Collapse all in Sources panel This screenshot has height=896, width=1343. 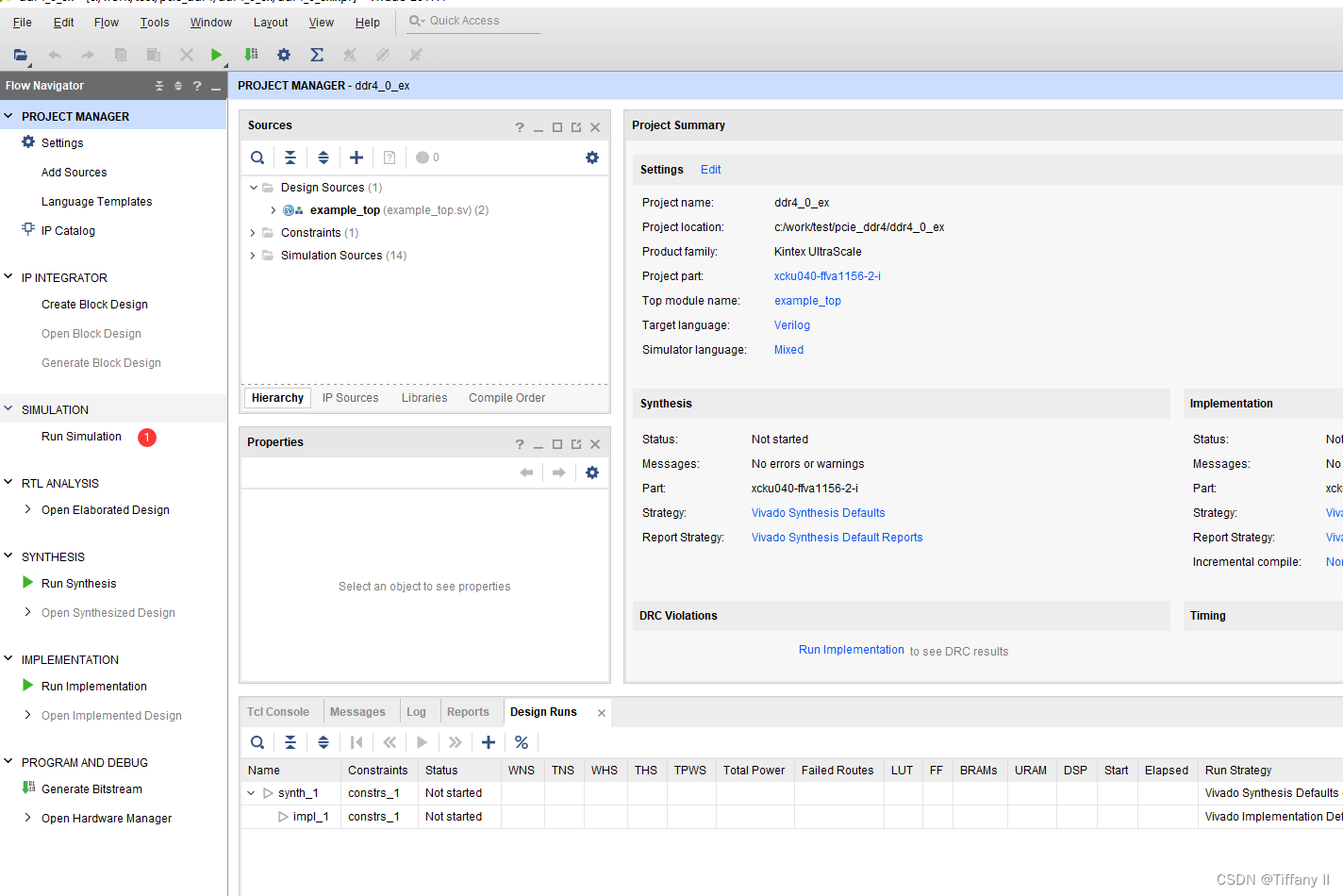[290, 158]
